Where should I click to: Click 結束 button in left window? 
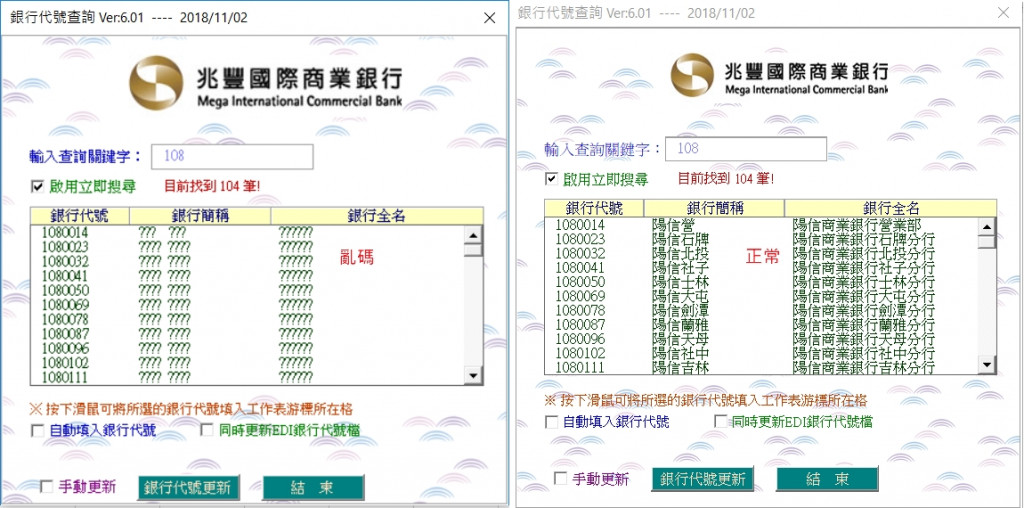coord(313,488)
